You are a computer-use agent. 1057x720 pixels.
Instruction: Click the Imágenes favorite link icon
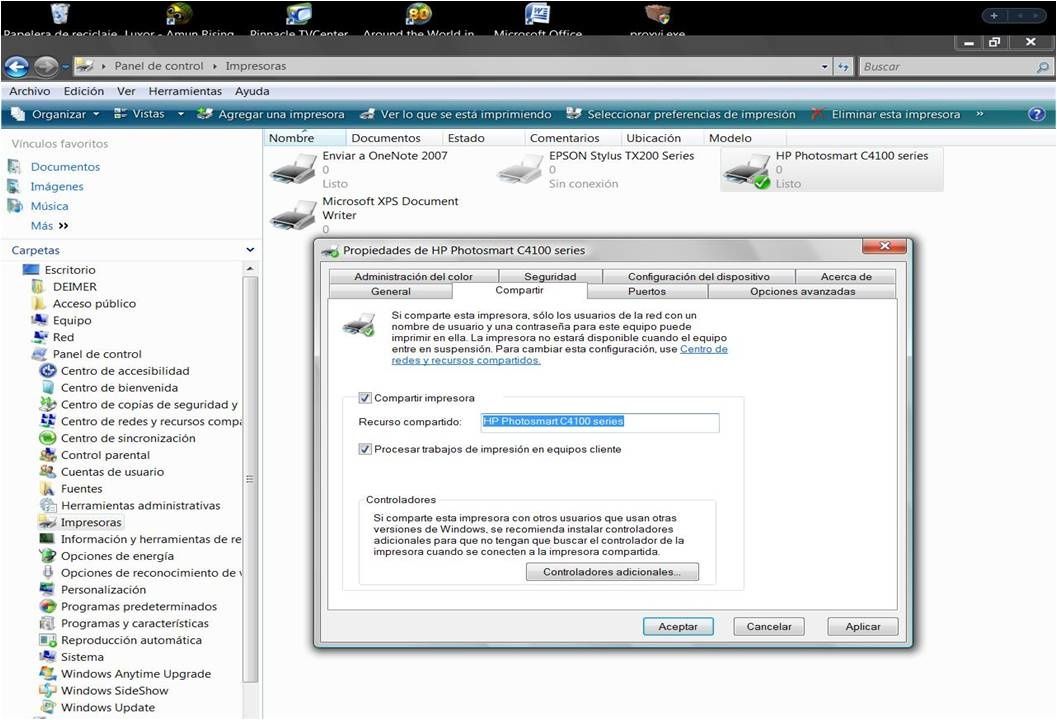tap(15, 186)
